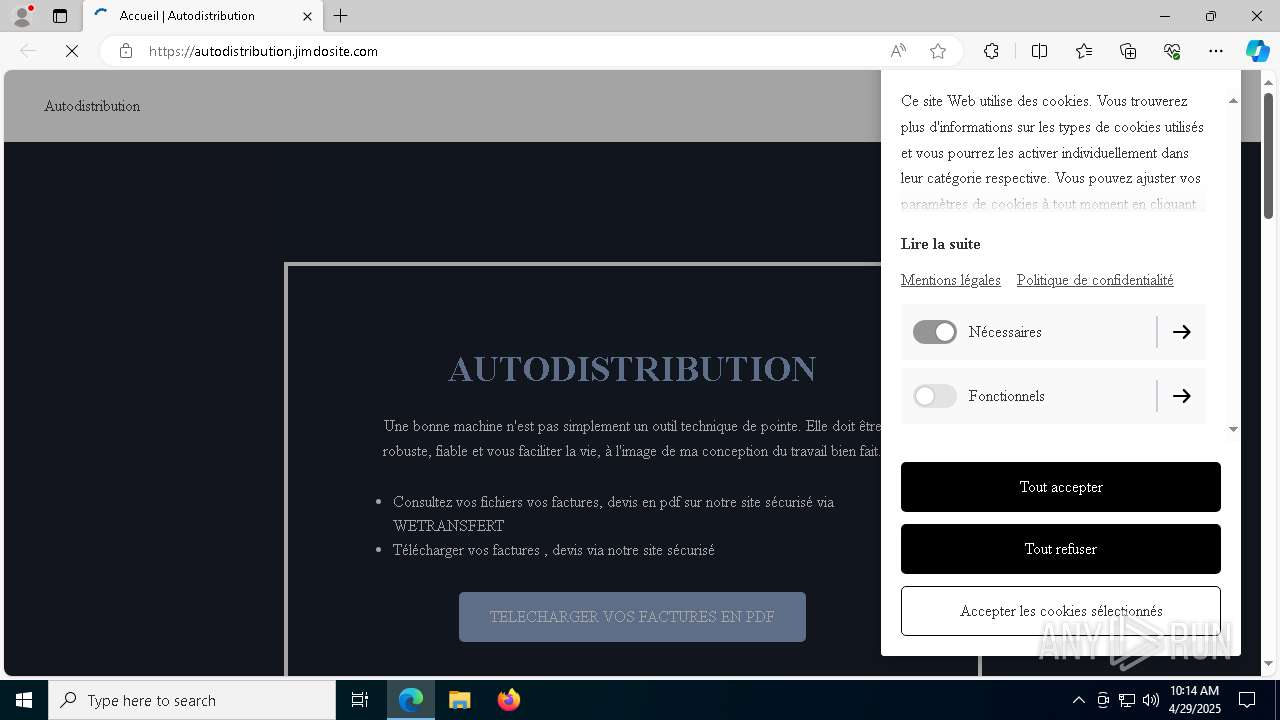
Task: Click the AUTODISTRIBUTION heading text
Action: coord(632,369)
